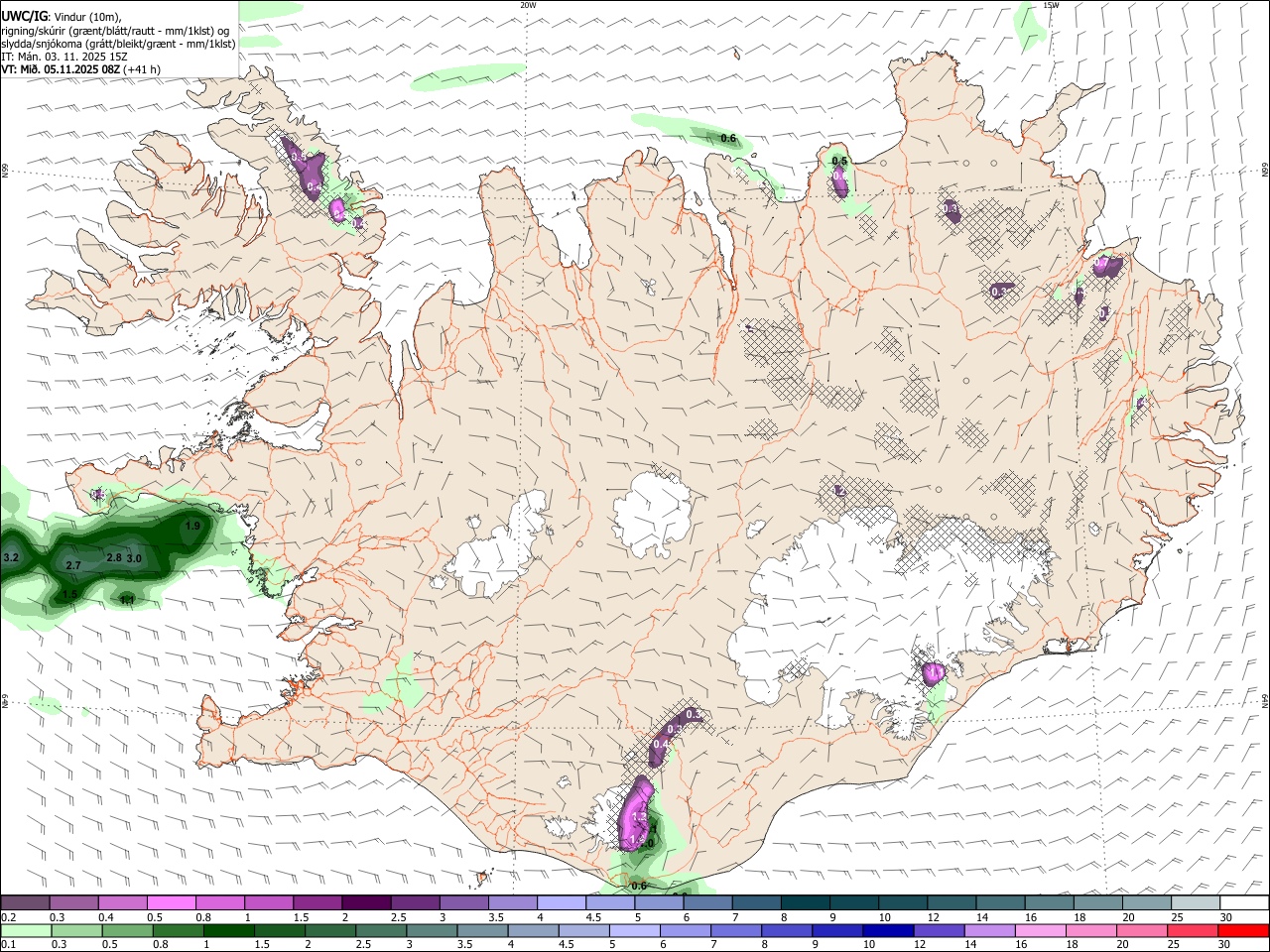Viewport: 1270px width, 952px height.
Task: Click the 'IT: Mán. 03. 11. 2025 15Z' line
Action: [x=64, y=57]
